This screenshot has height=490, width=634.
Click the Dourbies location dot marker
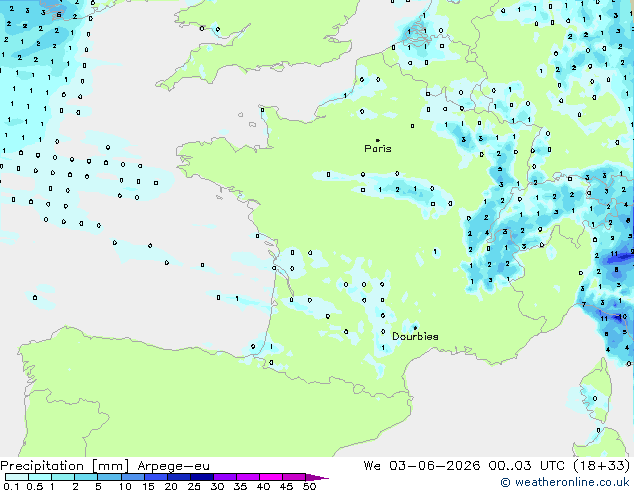click(415, 328)
